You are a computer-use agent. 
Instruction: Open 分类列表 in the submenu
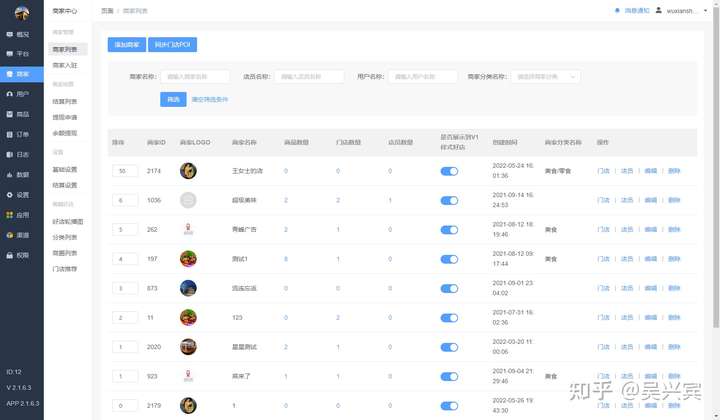click(65, 237)
